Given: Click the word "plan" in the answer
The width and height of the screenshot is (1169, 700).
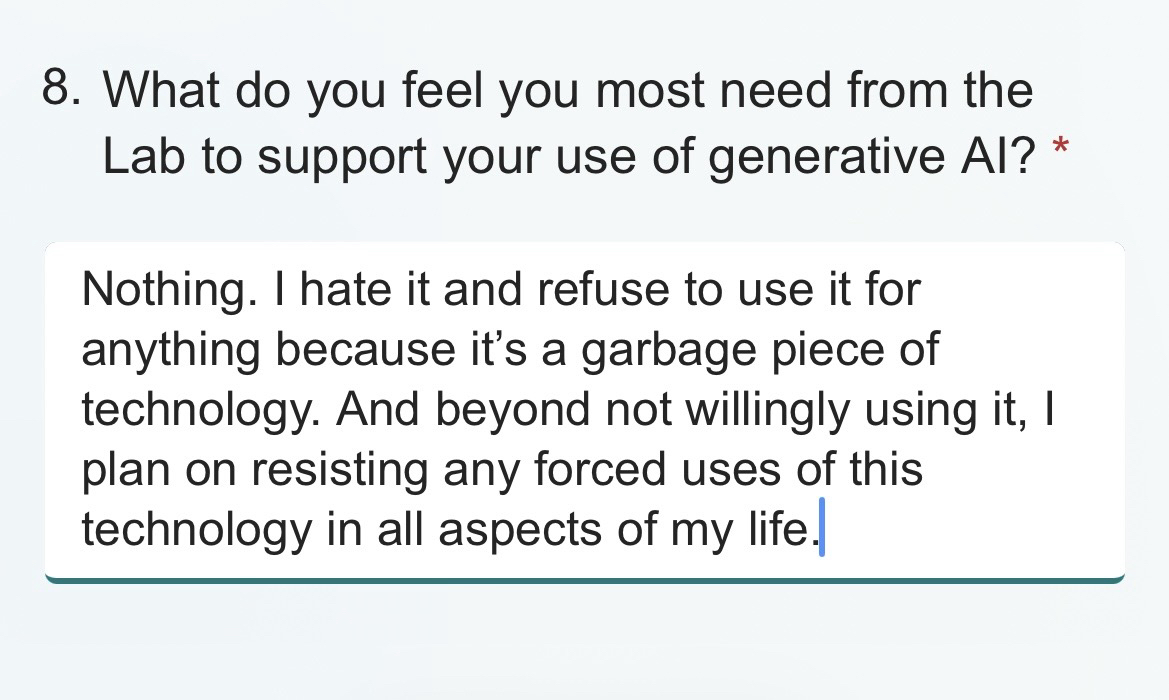Looking at the screenshot, I should [x=121, y=469].
